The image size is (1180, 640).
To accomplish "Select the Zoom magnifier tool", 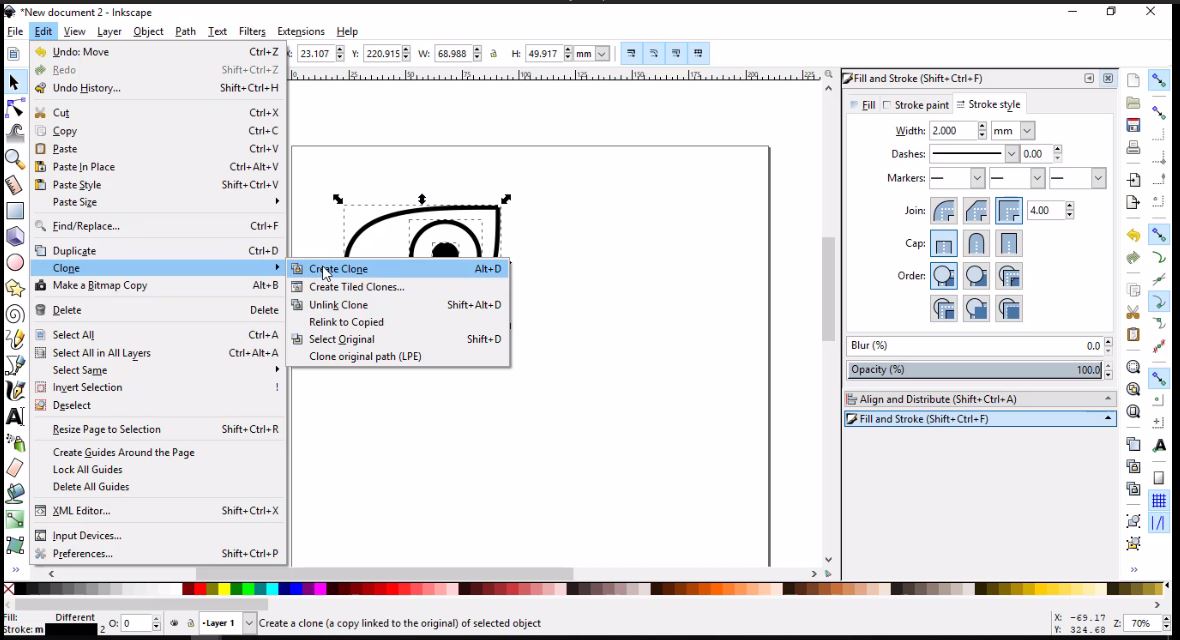I will tap(14, 159).
